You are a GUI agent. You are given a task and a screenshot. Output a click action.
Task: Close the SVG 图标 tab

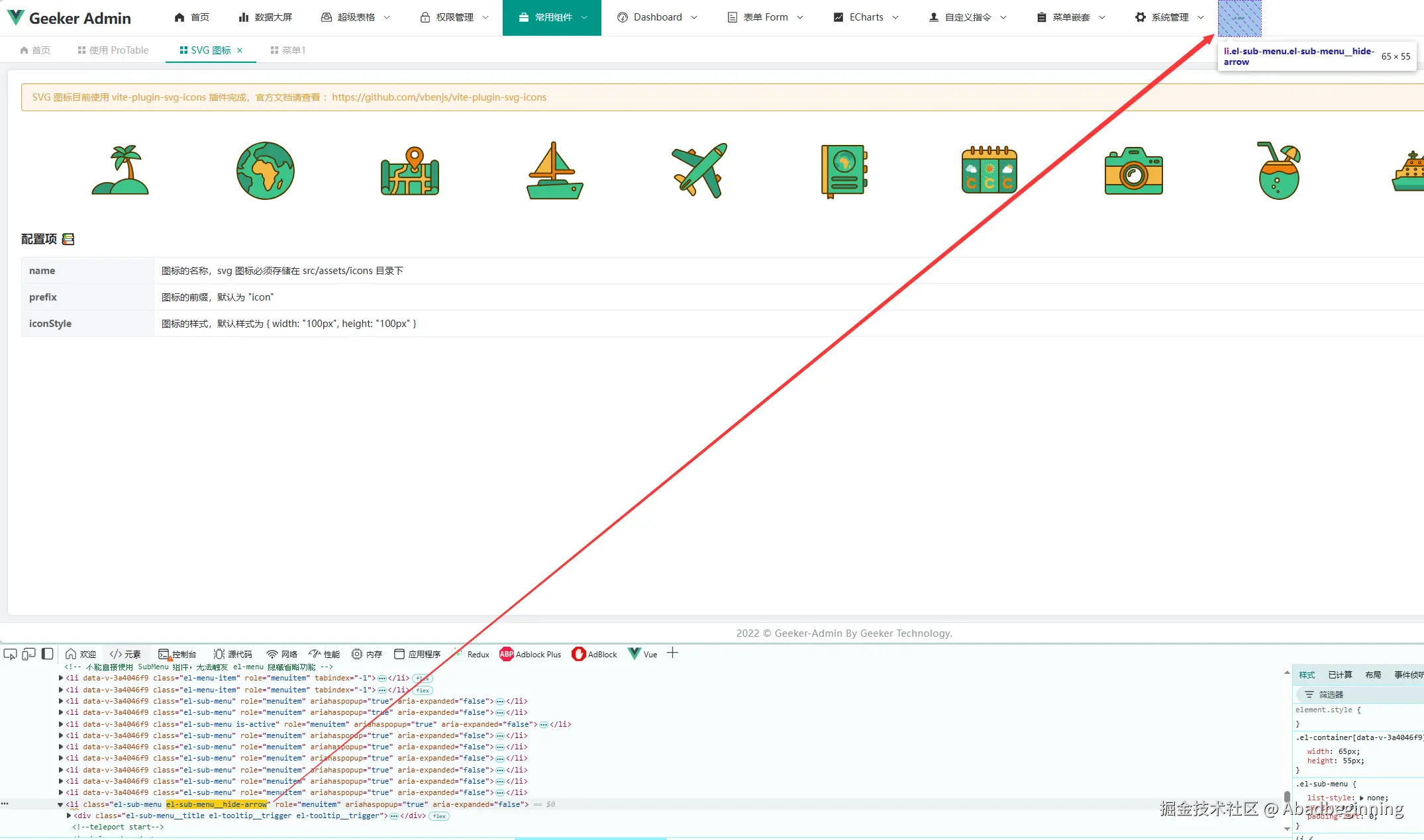coord(240,50)
